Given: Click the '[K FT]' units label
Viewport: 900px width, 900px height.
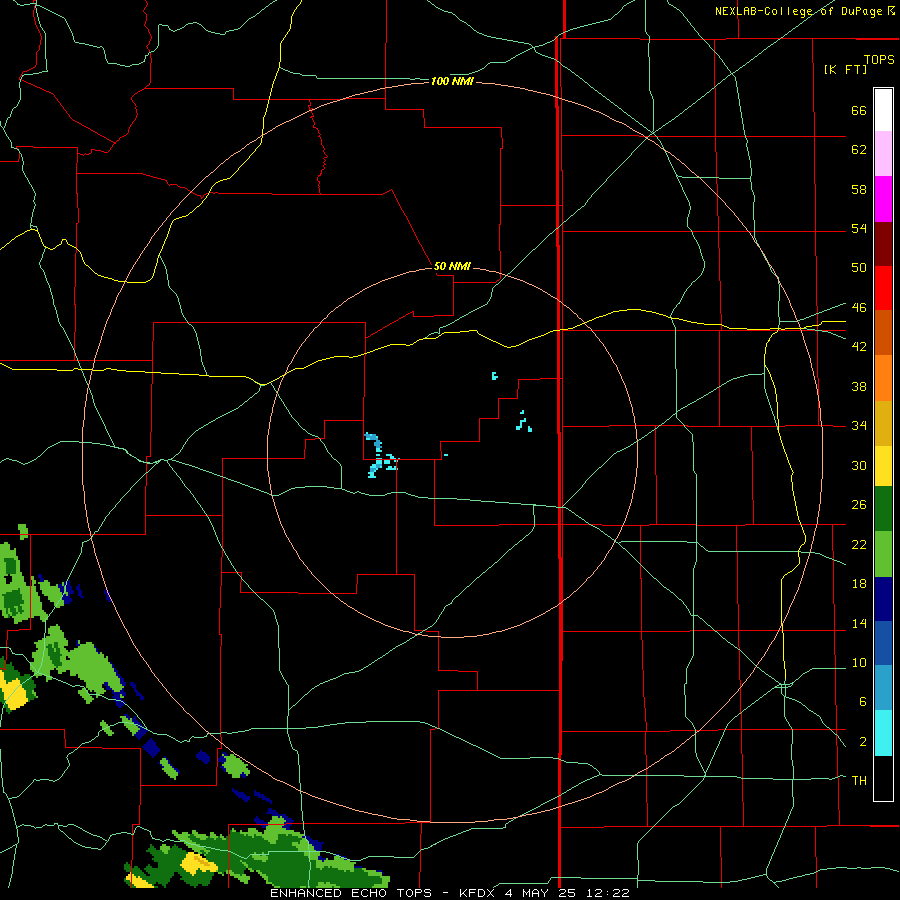Looking at the screenshot, I should (845, 69).
